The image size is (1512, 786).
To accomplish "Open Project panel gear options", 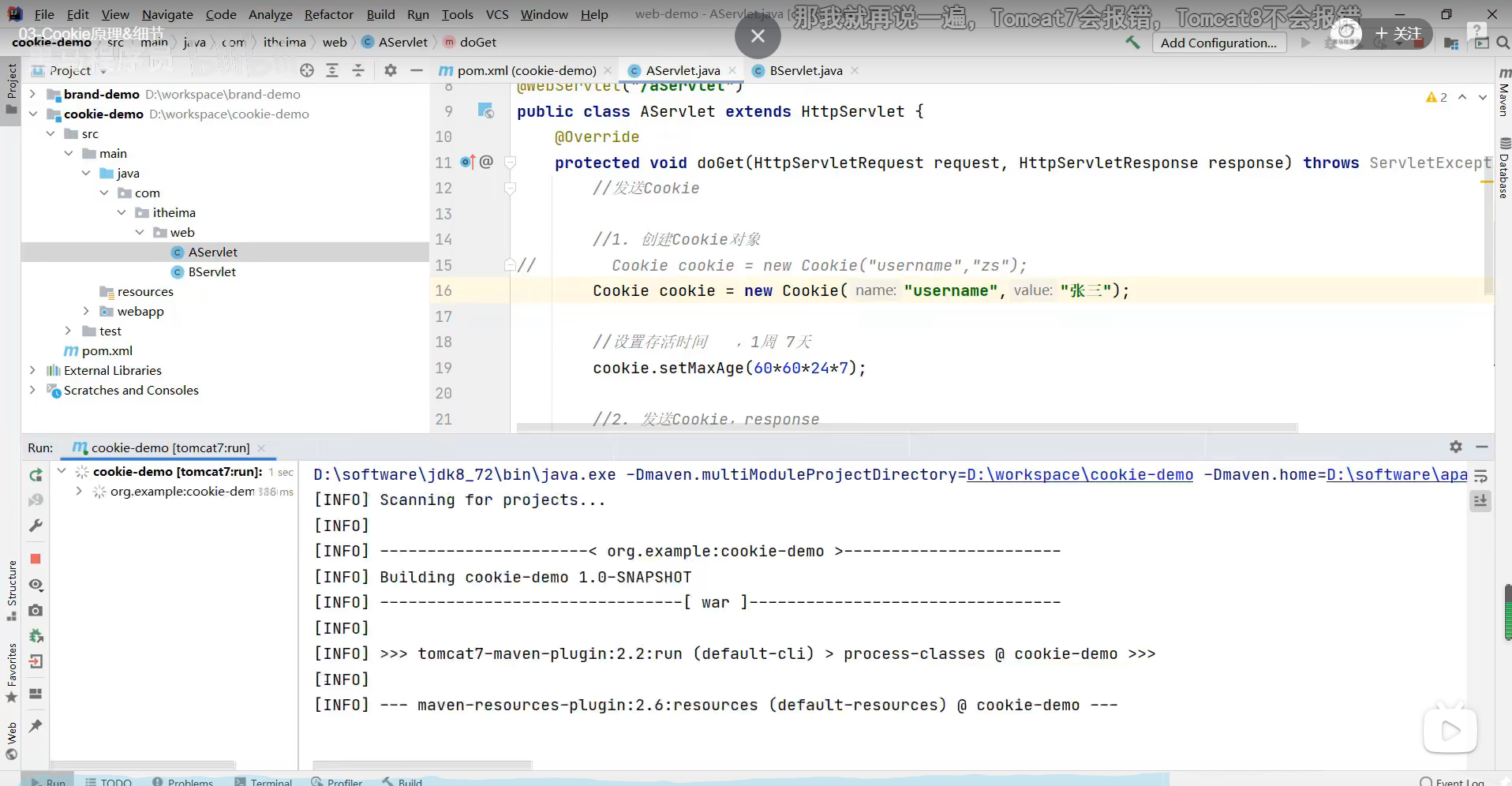I will click(391, 71).
